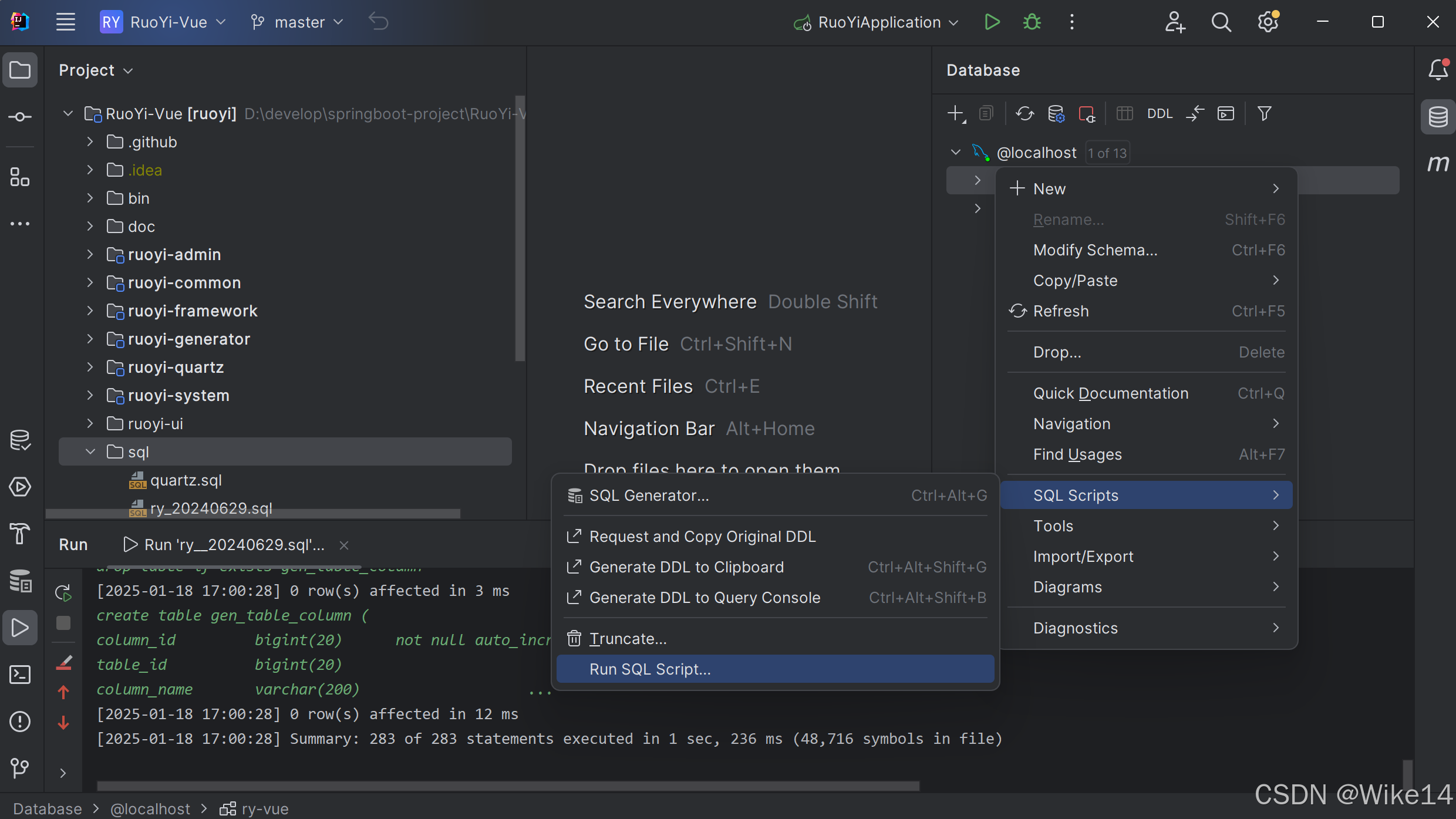The image size is (1456, 819).
Task: Click the ry-vue breadcrumb in status bar
Action: click(254, 808)
